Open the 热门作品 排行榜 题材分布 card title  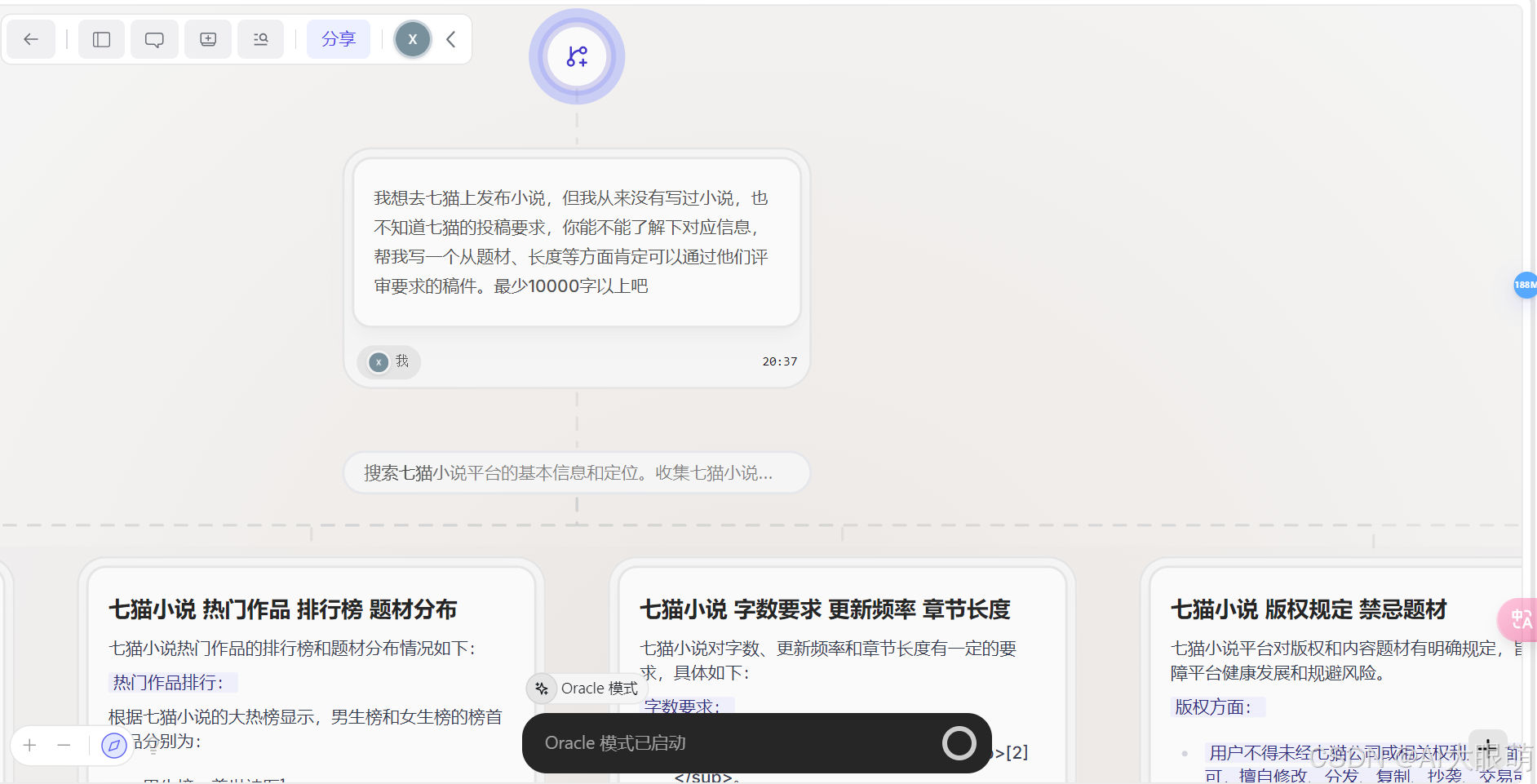283,609
